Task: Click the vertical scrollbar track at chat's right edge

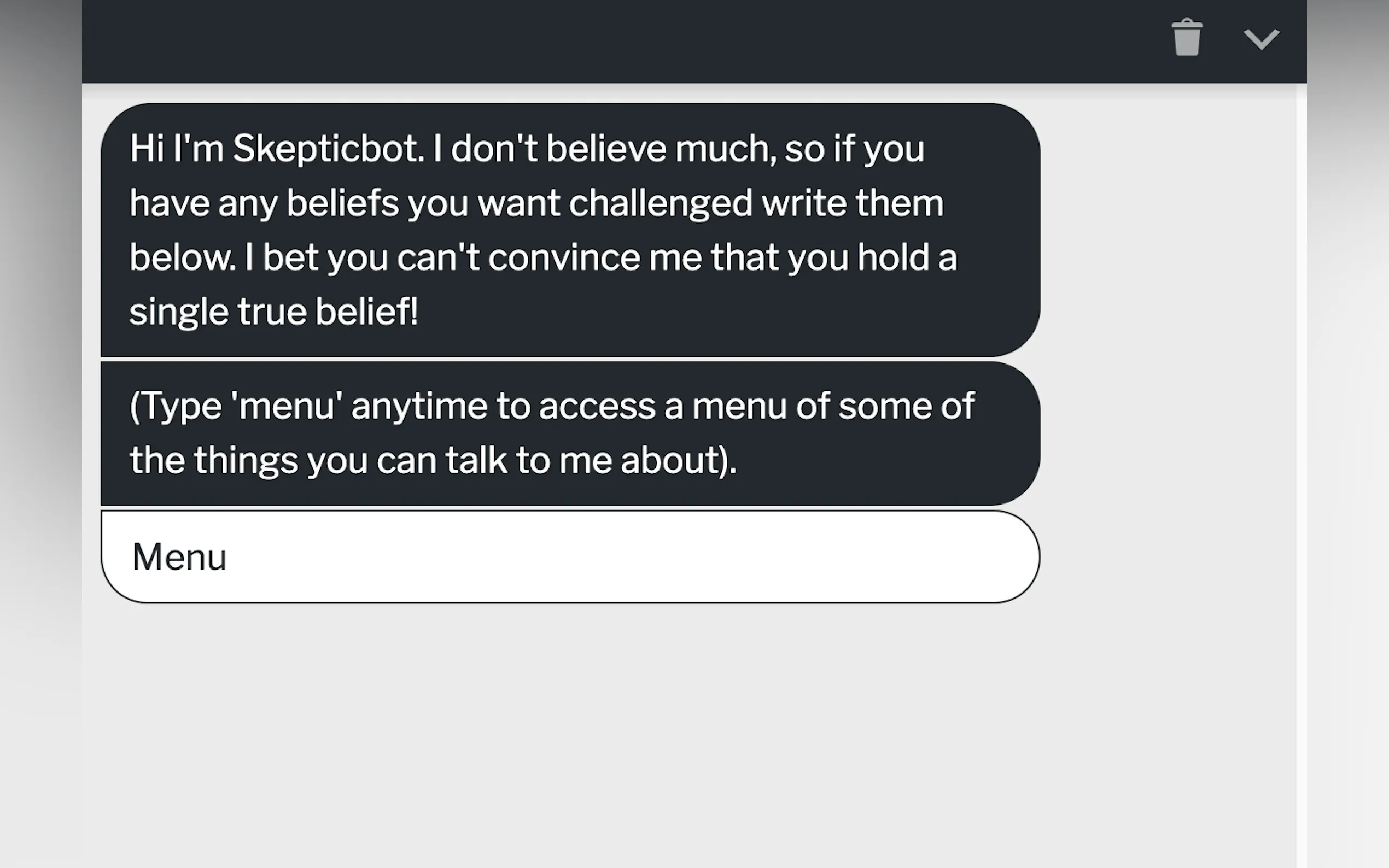Action: coord(1300,459)
